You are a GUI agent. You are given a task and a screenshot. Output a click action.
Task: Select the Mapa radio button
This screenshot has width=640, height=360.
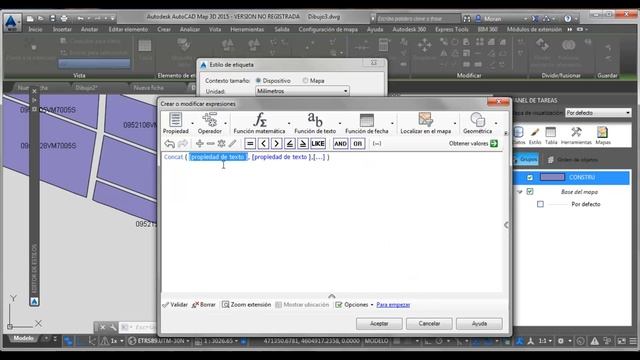coord(305,81)
